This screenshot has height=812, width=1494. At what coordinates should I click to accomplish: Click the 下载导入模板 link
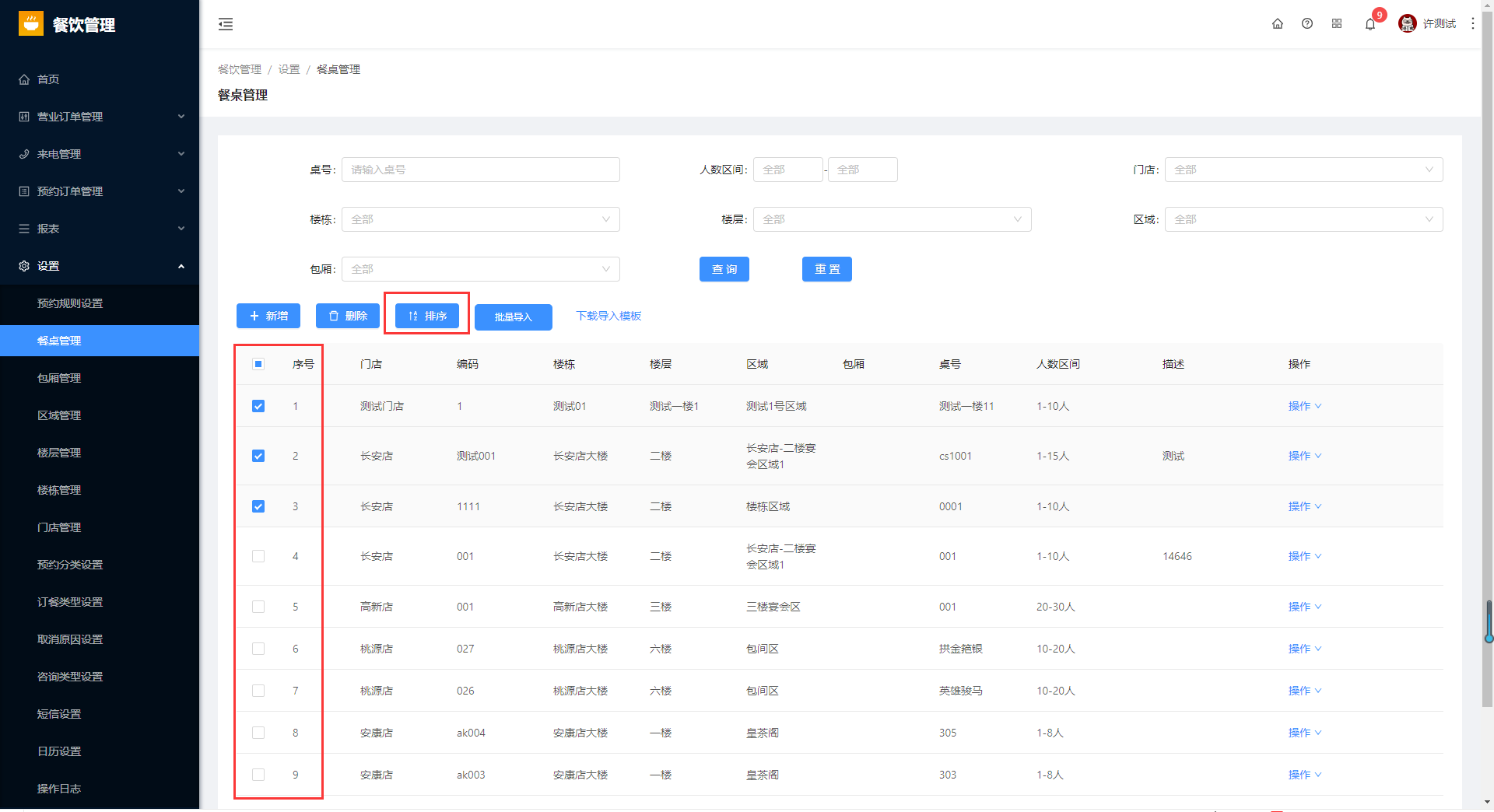tap(608, 316)
